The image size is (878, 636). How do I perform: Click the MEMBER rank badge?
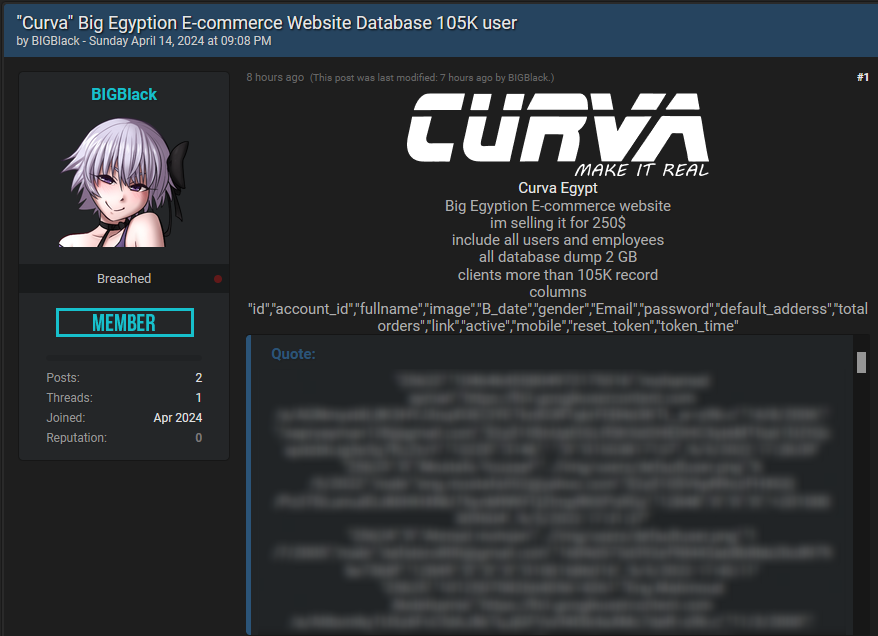[x=124, y=322]
